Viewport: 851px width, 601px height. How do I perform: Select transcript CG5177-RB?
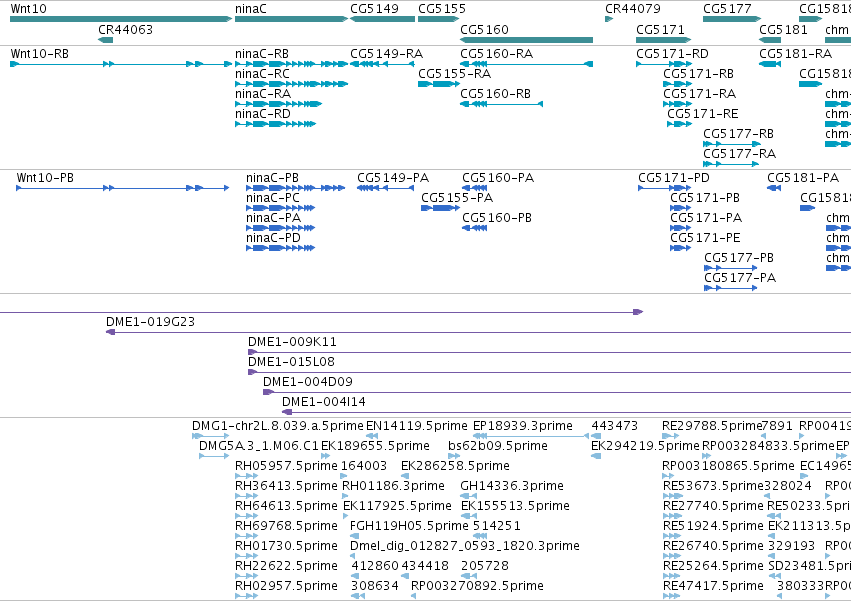point(732,144)
